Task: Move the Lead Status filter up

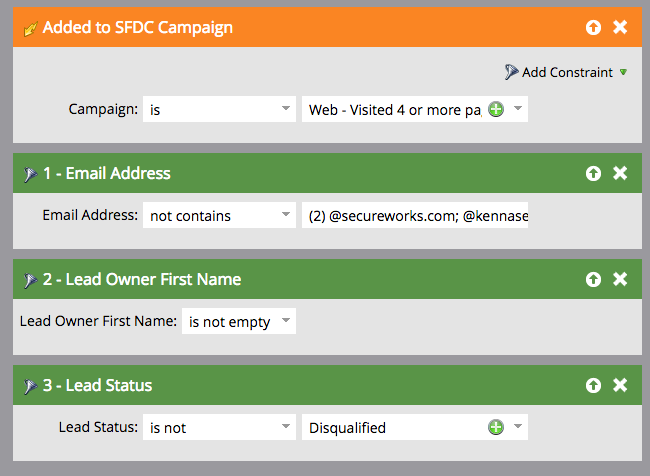Action: (594, 385)
